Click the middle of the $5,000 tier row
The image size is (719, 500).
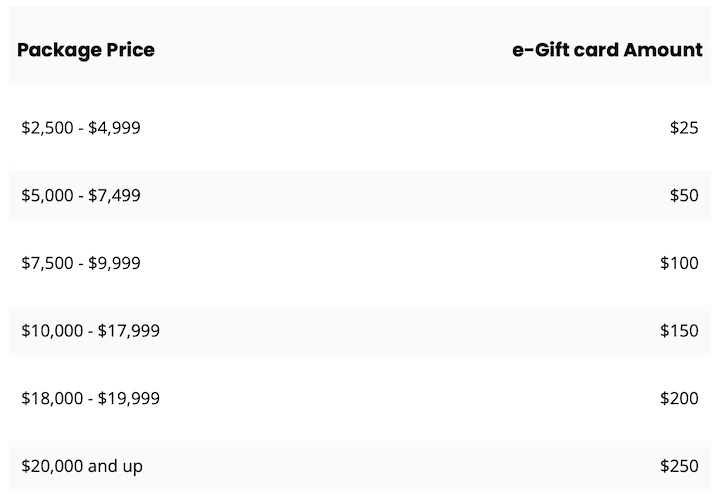(360, 195)
